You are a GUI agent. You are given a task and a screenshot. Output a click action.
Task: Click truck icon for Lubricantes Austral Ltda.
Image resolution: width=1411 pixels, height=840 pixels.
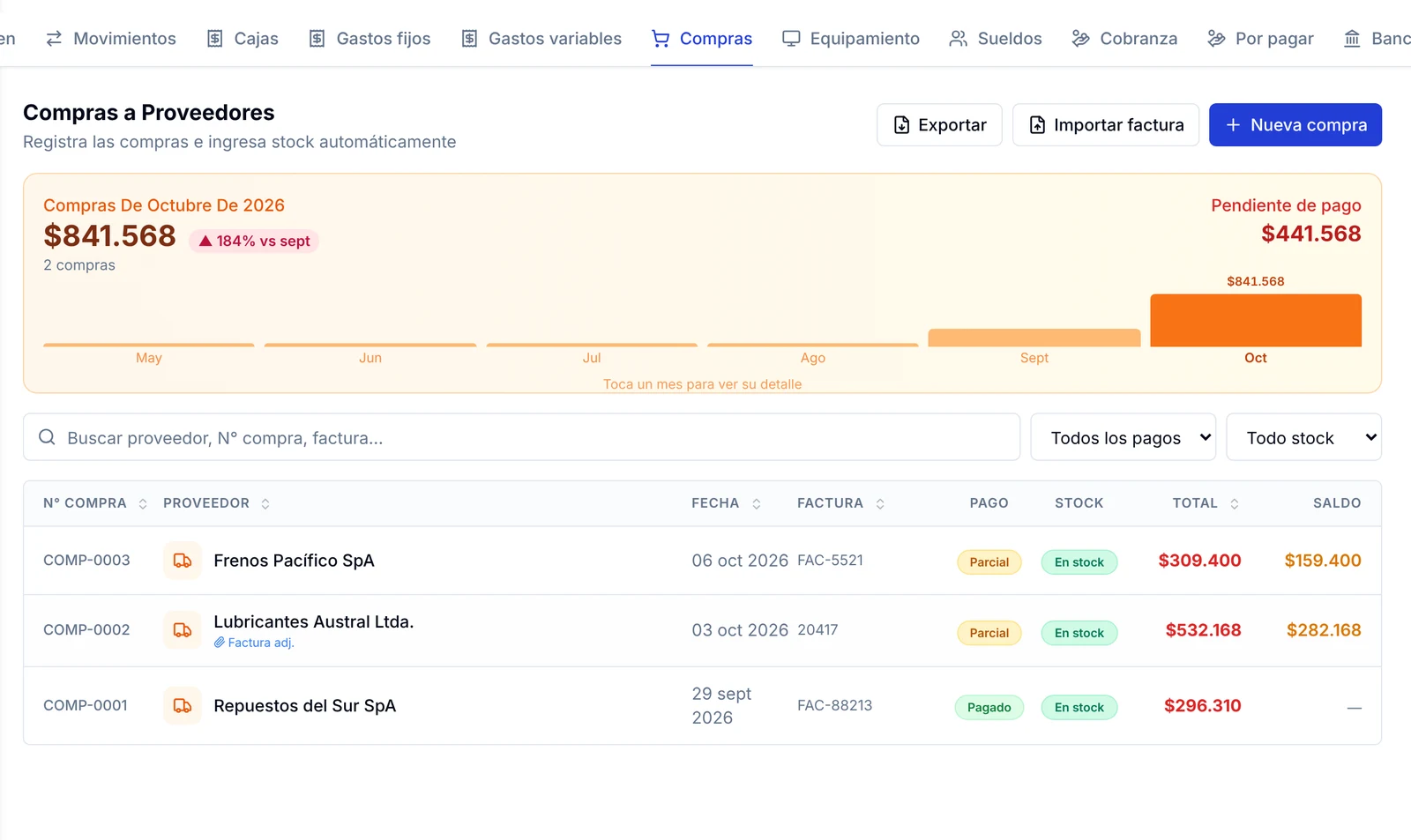coord(183,630)
